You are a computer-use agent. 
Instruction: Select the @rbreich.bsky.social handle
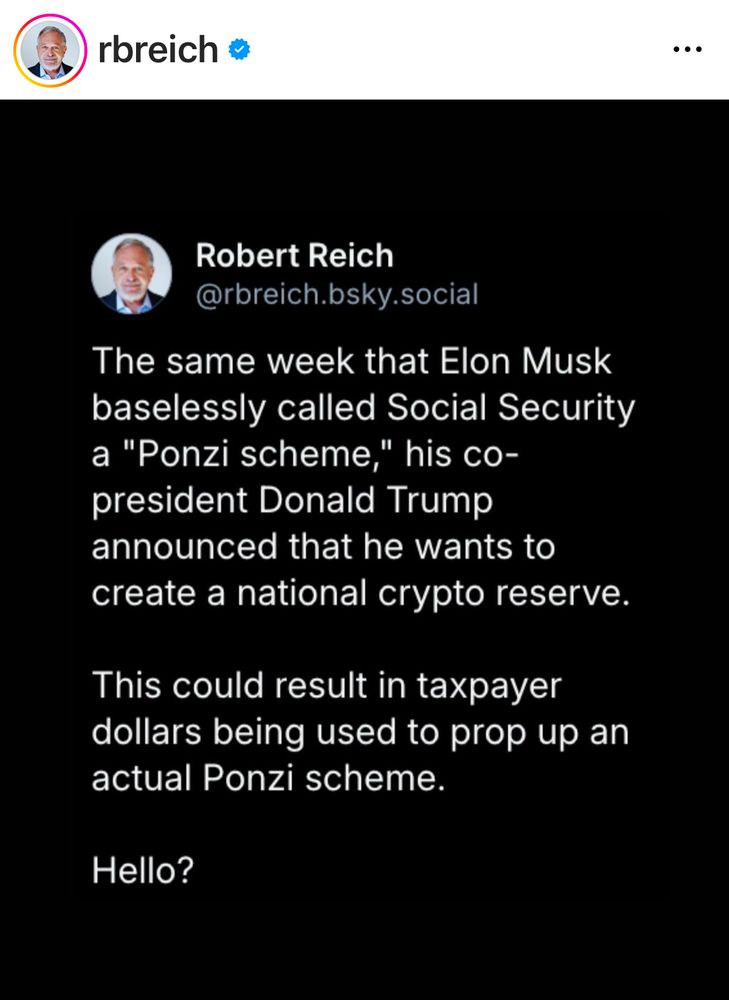pos(337,295)
